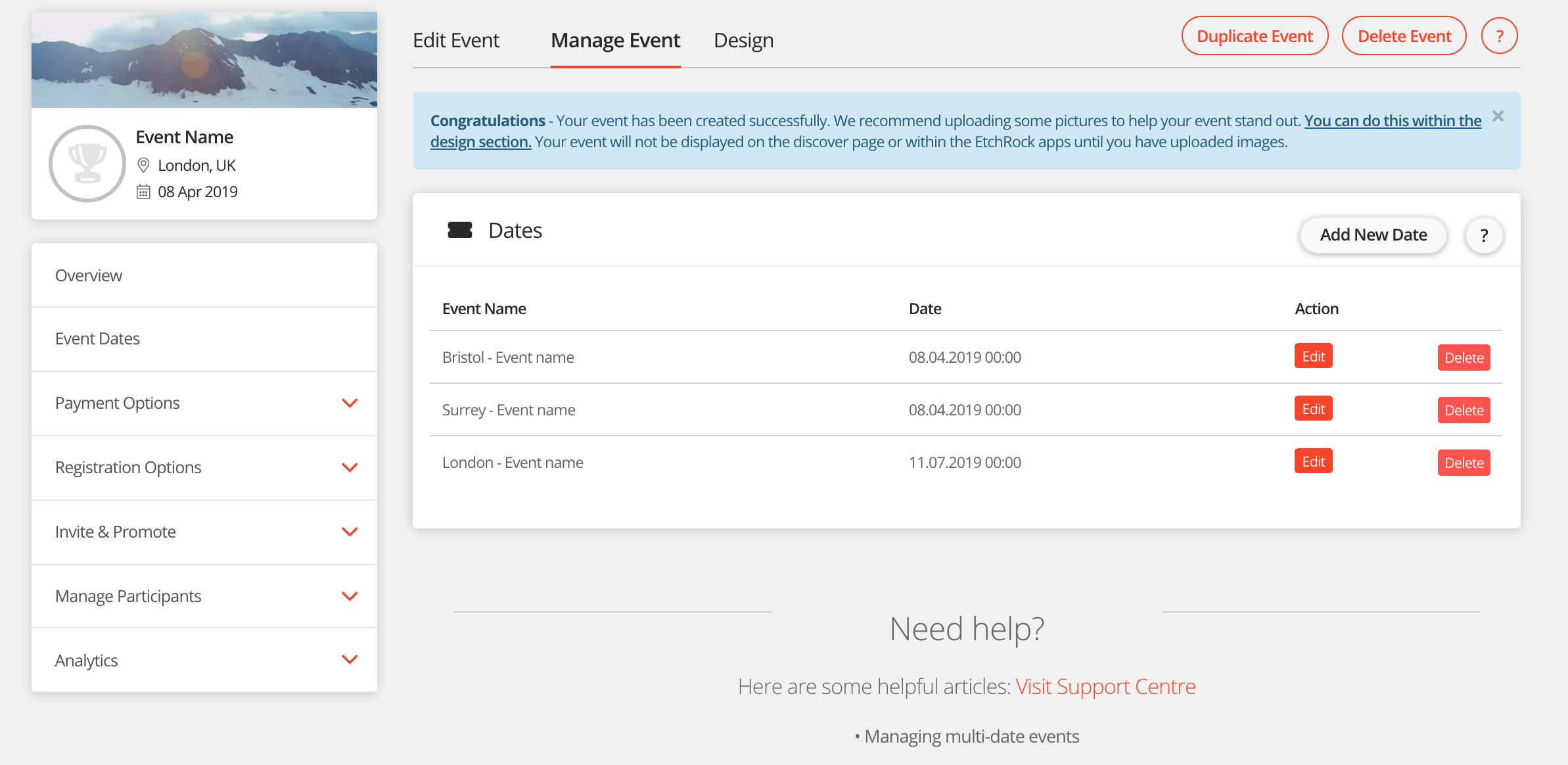Click the Duplicate Event button
The height and width of the screenshot is (765, 1568).
point(1255,36)
